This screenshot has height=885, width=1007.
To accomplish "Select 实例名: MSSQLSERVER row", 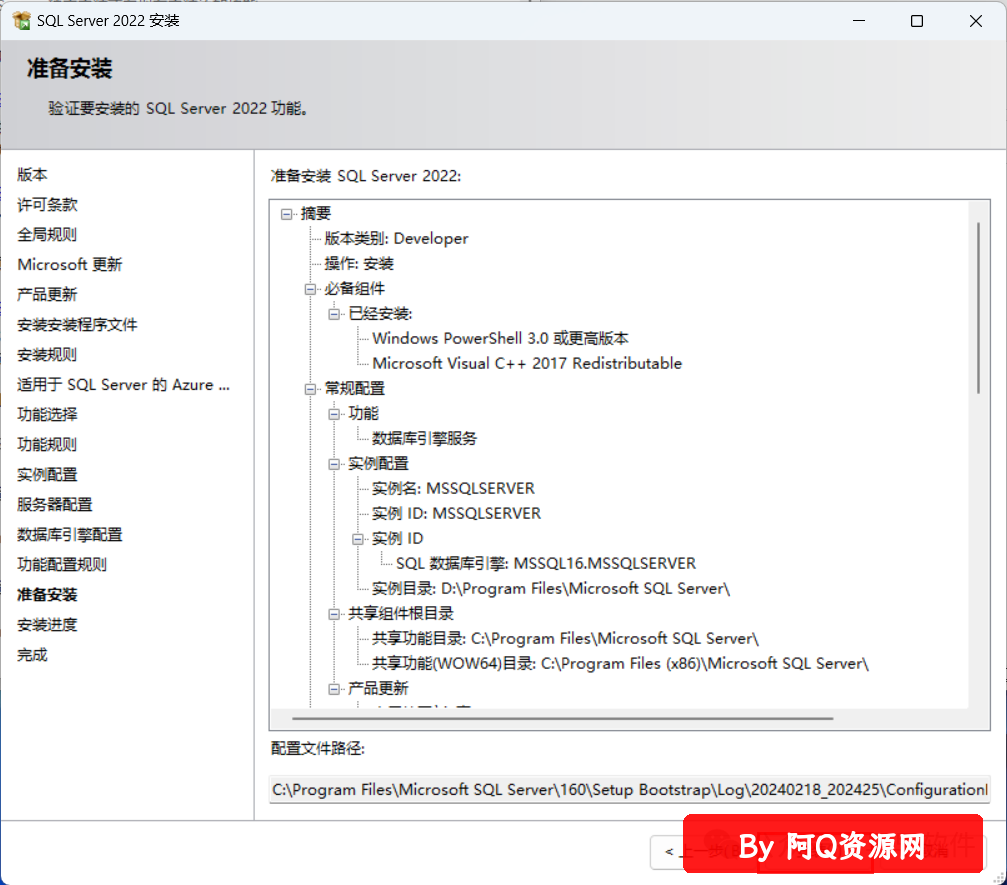I will (x=453, y=489).
